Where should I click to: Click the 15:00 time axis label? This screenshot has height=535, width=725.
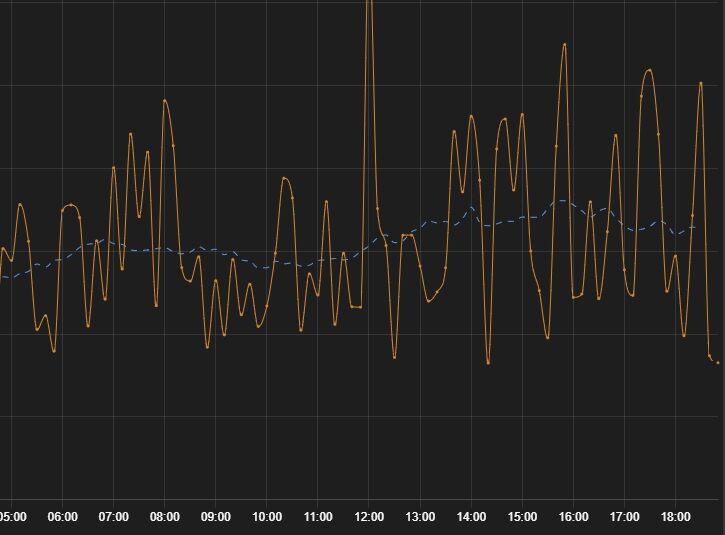pyautogui.click(x=522, y=517)
